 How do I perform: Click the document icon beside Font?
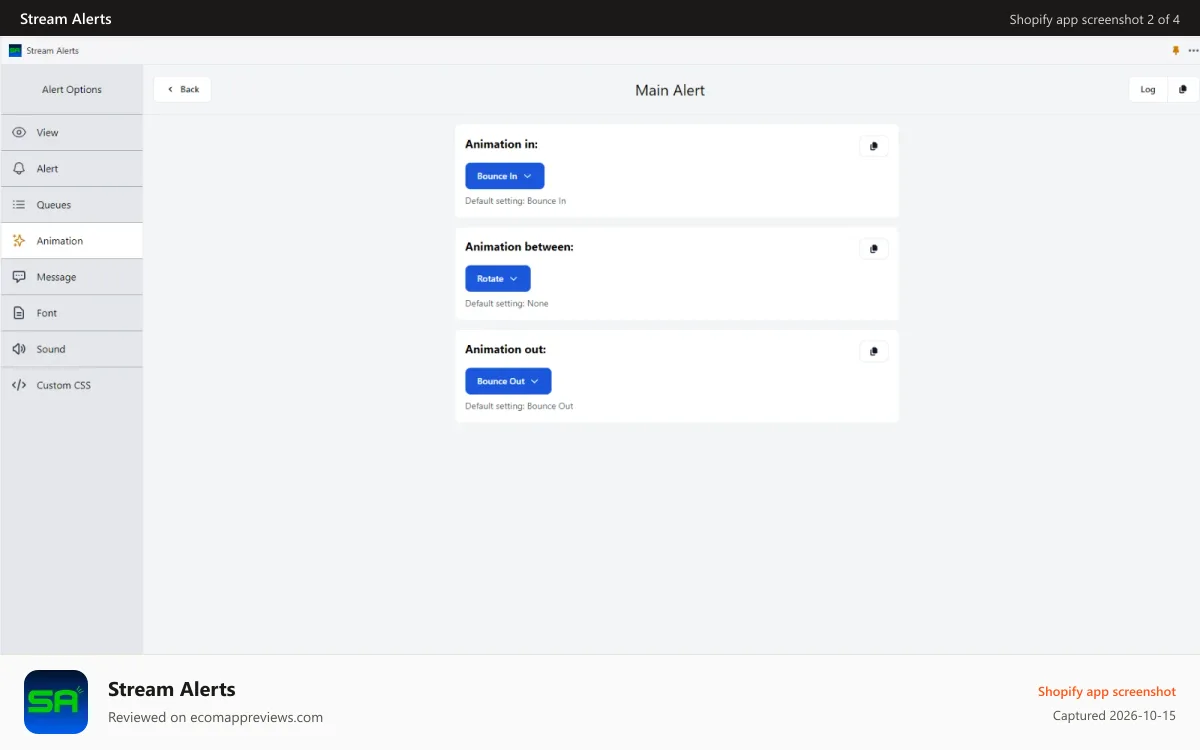[19, 313]
